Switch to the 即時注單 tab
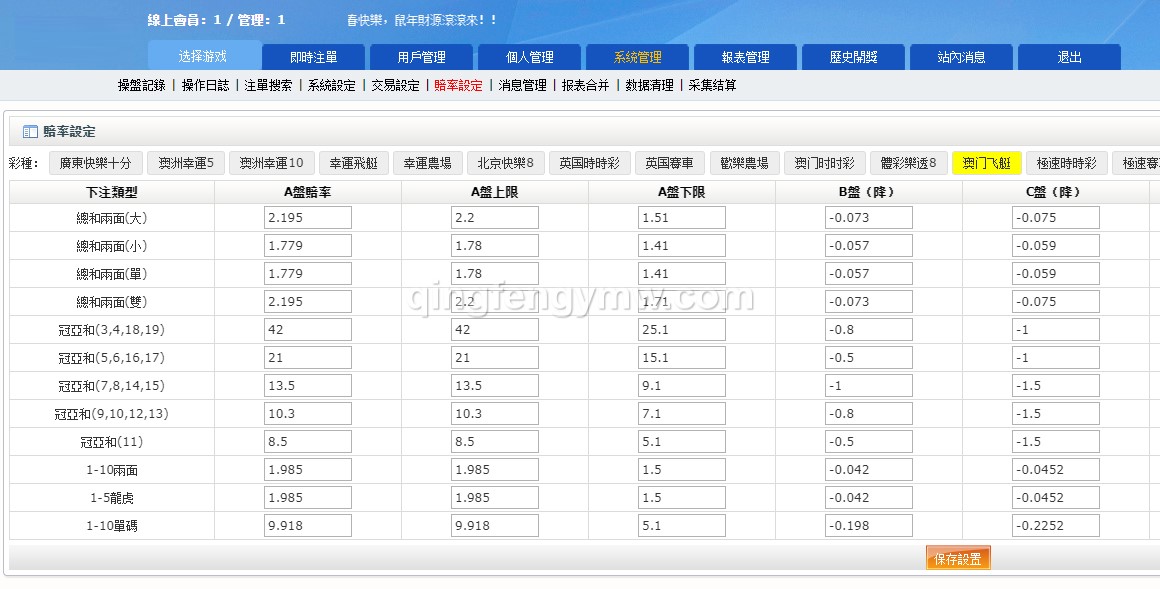The image size is (1160, 589). coord(313,57)
